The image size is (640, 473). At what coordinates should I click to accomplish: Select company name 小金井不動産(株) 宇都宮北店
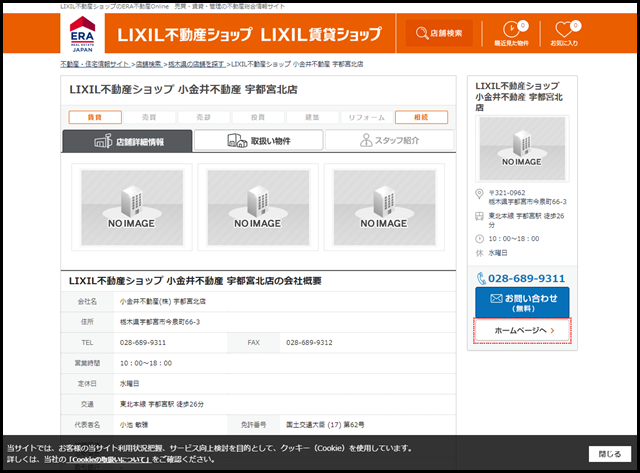point(162,302)
